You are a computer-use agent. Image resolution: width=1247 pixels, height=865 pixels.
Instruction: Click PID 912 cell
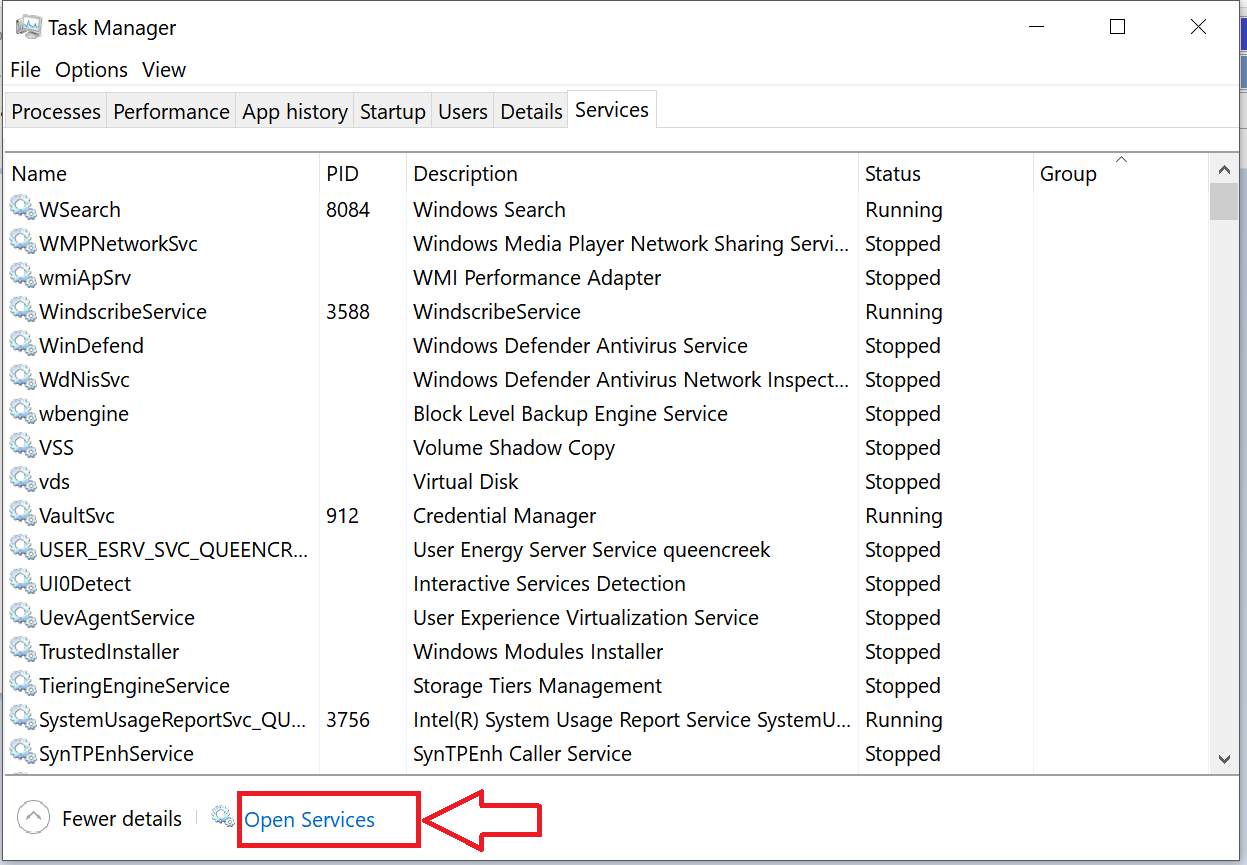tap(342, 516)
